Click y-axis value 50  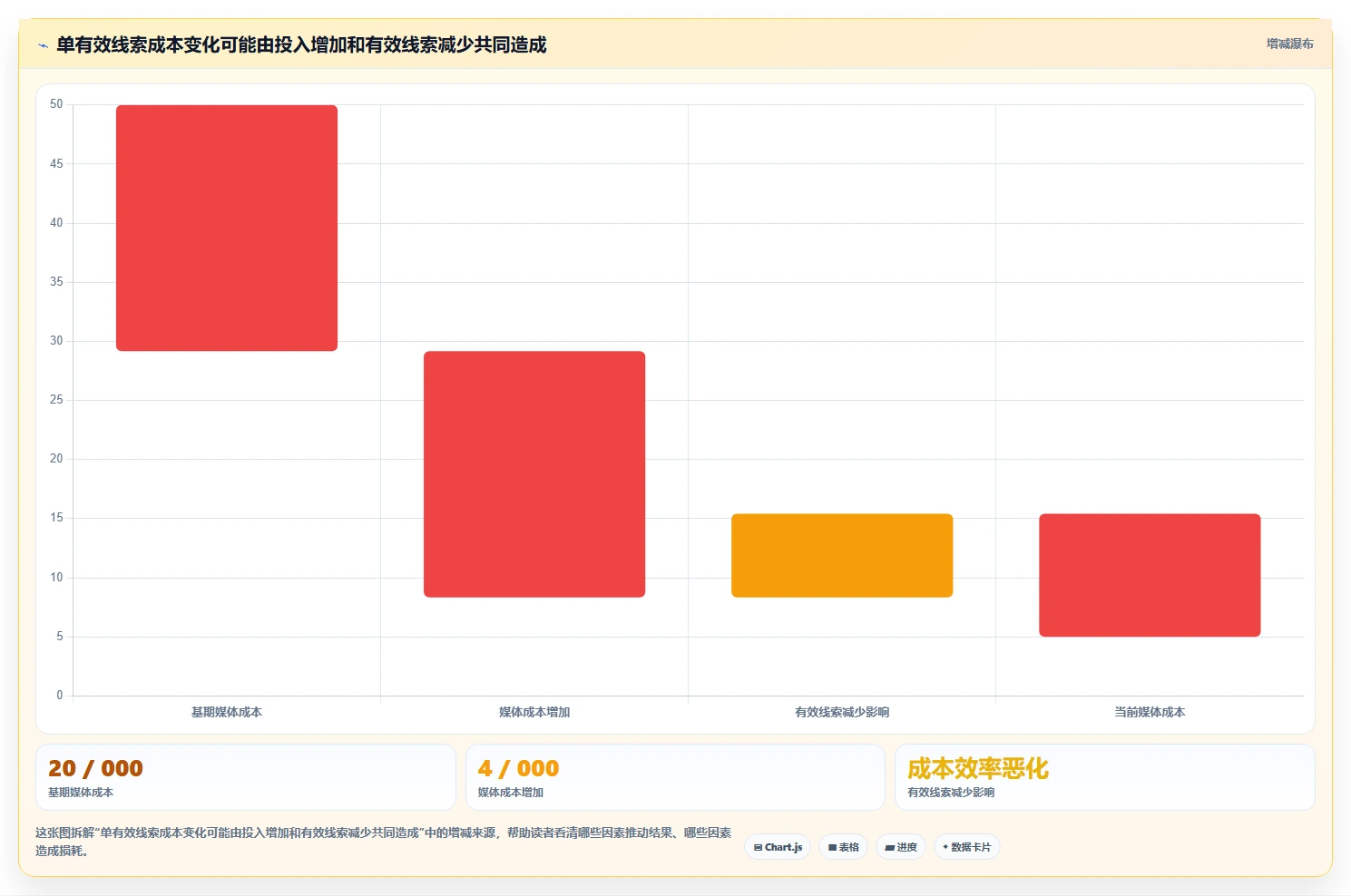click(x=56, y=104)
